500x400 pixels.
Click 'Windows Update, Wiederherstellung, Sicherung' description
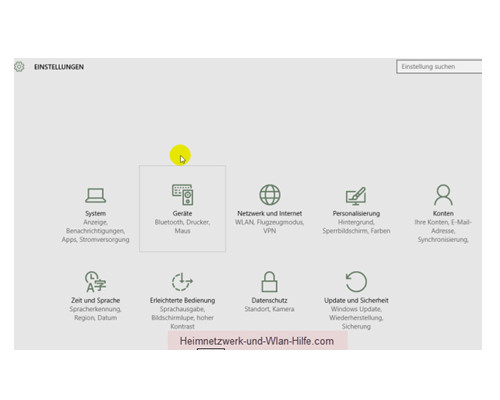pyautogui.click(x=356, y=318)
